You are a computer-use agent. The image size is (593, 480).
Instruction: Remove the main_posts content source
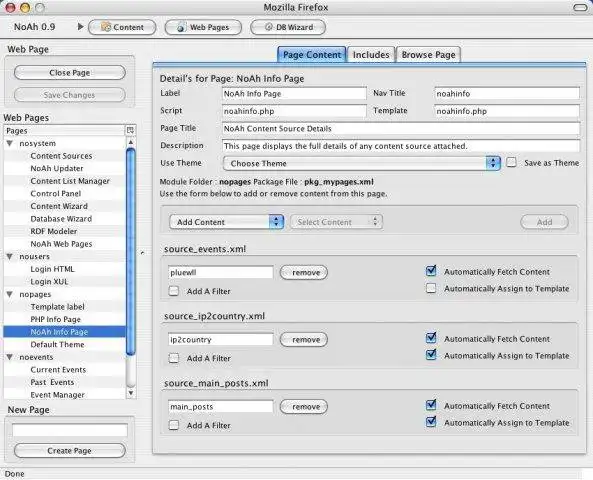pos(304,407)
